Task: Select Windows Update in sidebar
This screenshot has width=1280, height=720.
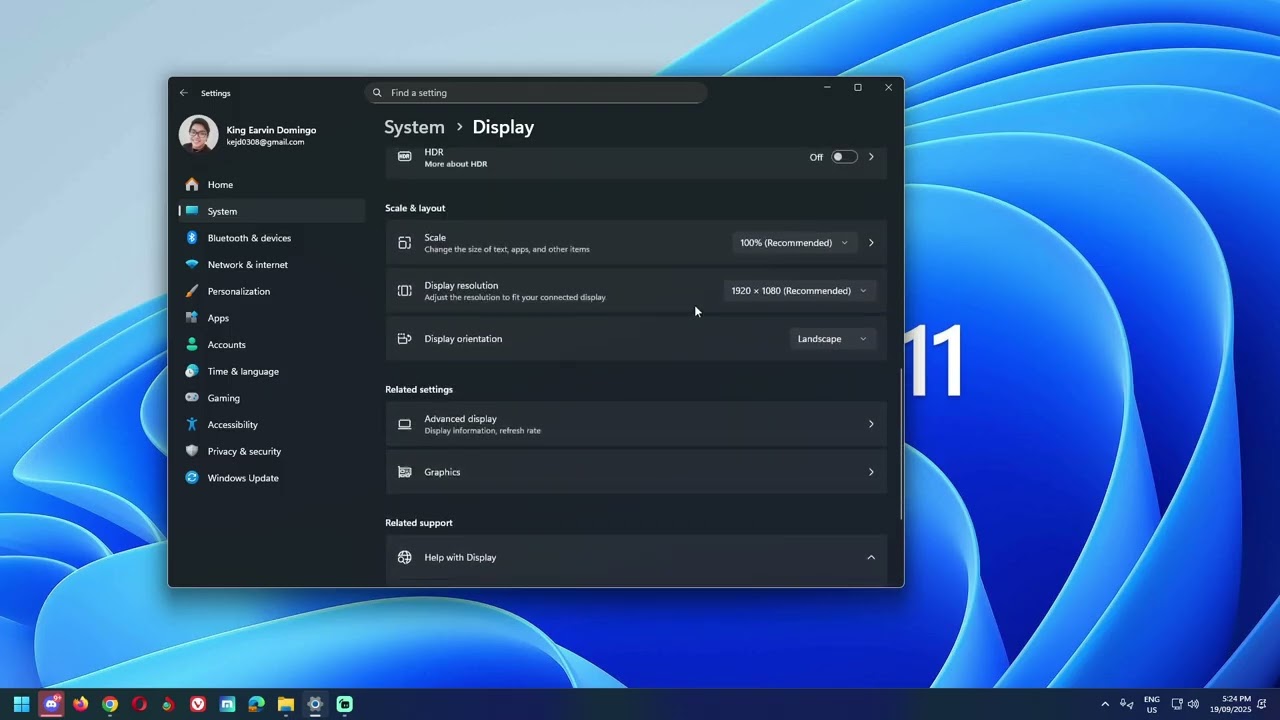Action: tap(272, 478)
